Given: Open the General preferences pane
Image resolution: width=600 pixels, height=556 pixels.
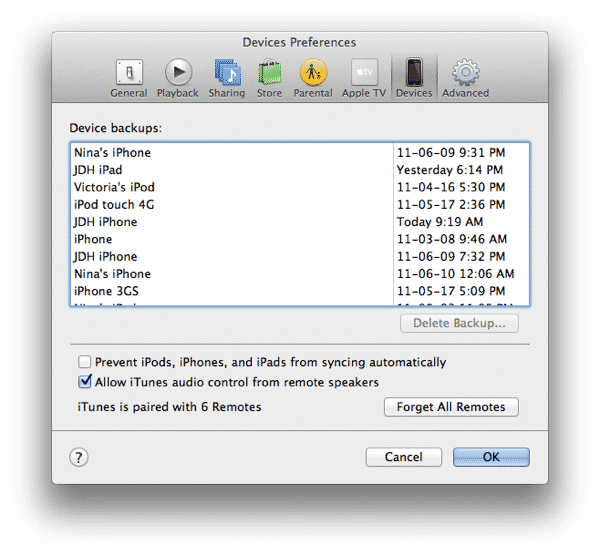Looking at the screenshot, I should [x=128, y=76].
